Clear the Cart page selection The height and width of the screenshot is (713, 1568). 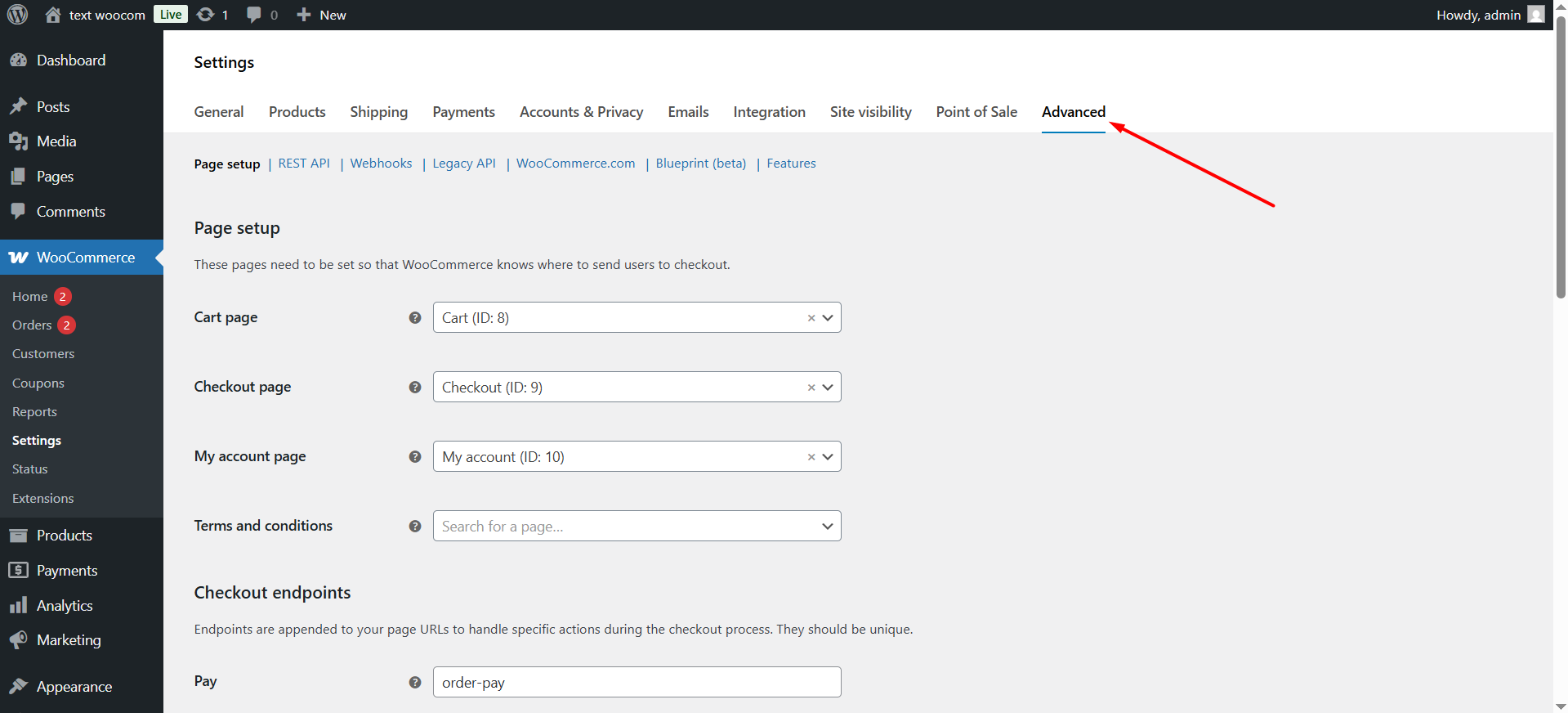tap(811, 318)
